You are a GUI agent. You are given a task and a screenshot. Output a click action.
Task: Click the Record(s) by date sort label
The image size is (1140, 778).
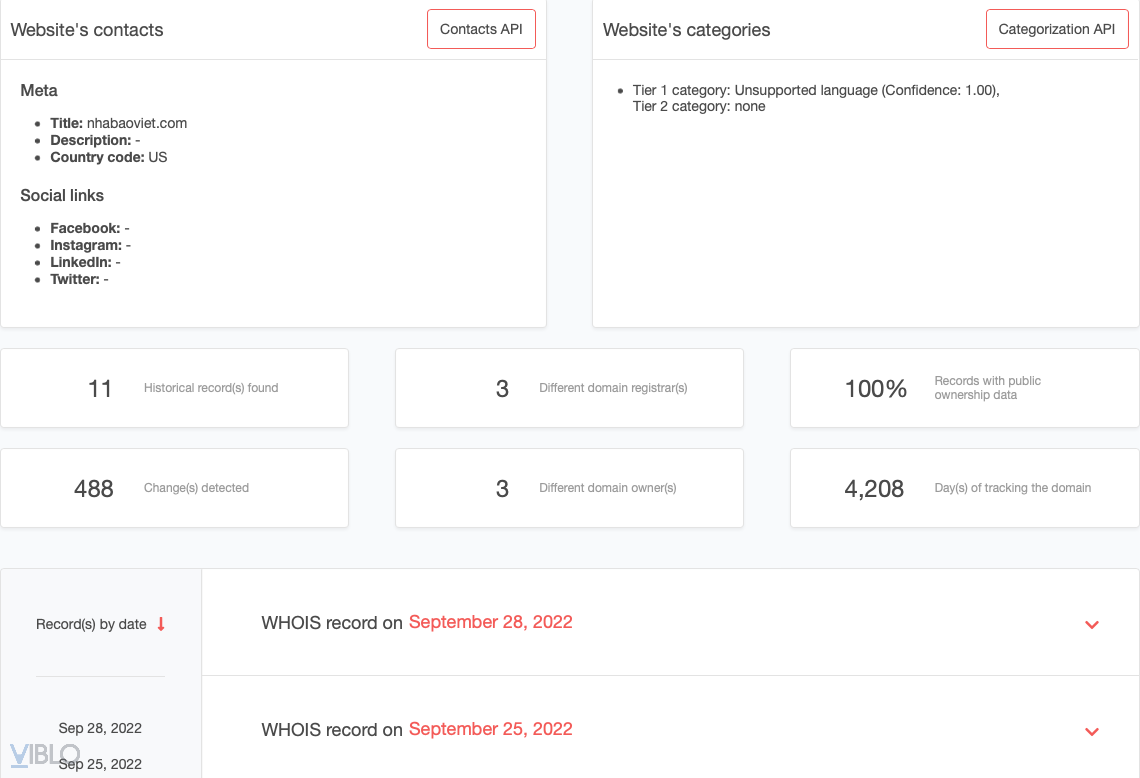click(91, 624)
